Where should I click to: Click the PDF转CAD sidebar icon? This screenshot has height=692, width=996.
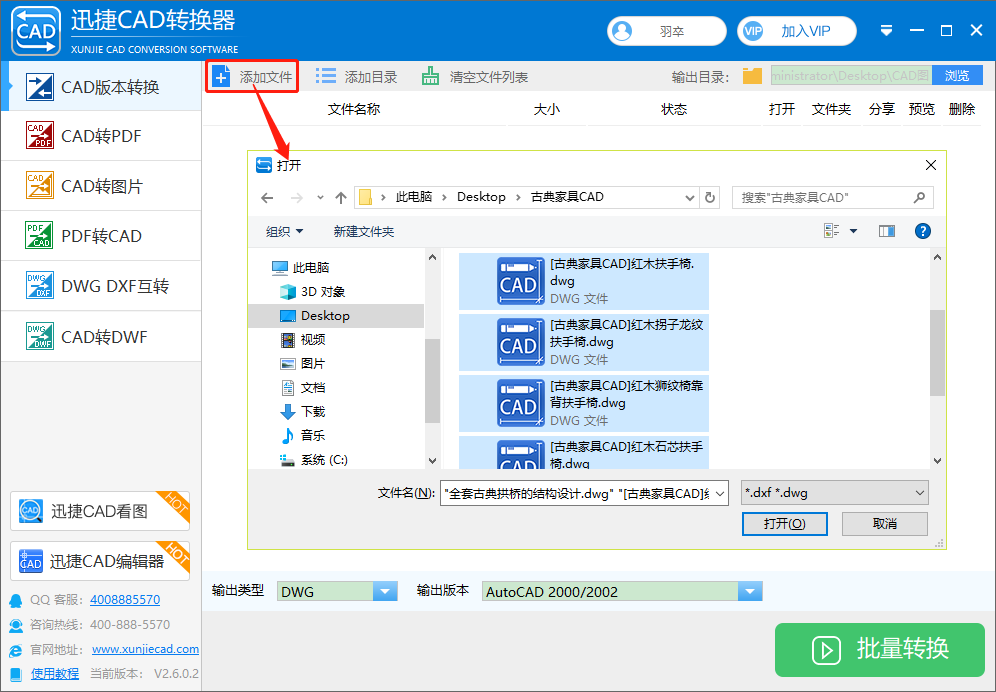point(39,235)
